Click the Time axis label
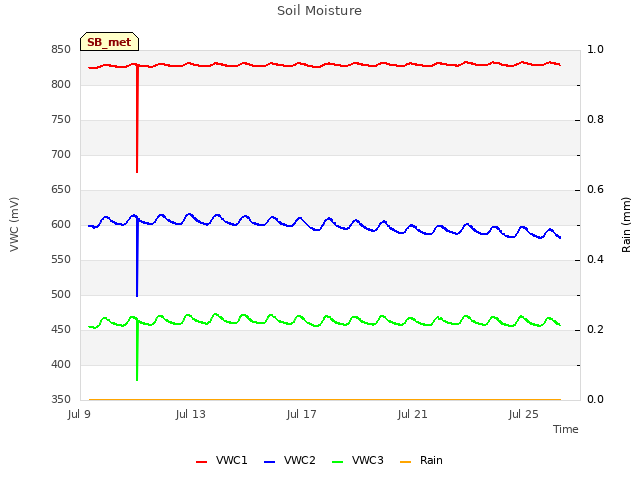Viewport: 640px width, 480px height. (x=566, y=429)
